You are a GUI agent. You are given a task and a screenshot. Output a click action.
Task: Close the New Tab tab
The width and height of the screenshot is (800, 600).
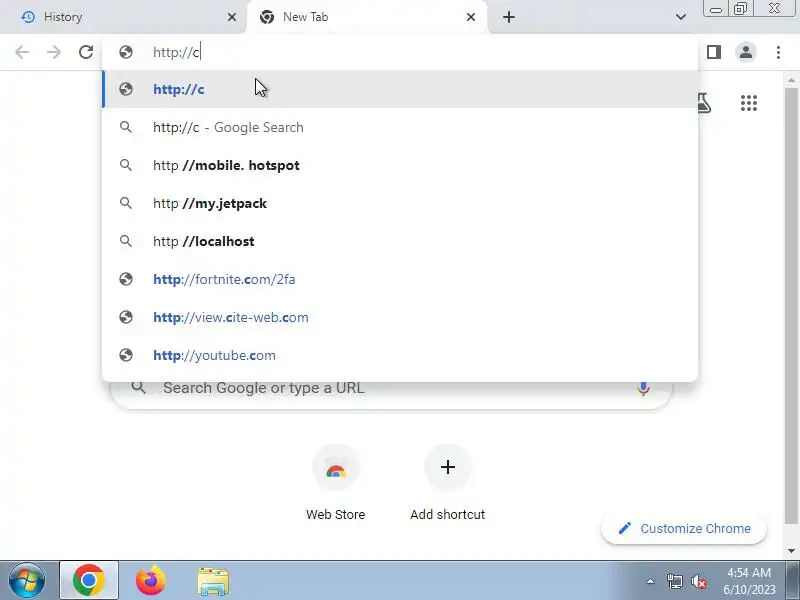tap(471, 17)
